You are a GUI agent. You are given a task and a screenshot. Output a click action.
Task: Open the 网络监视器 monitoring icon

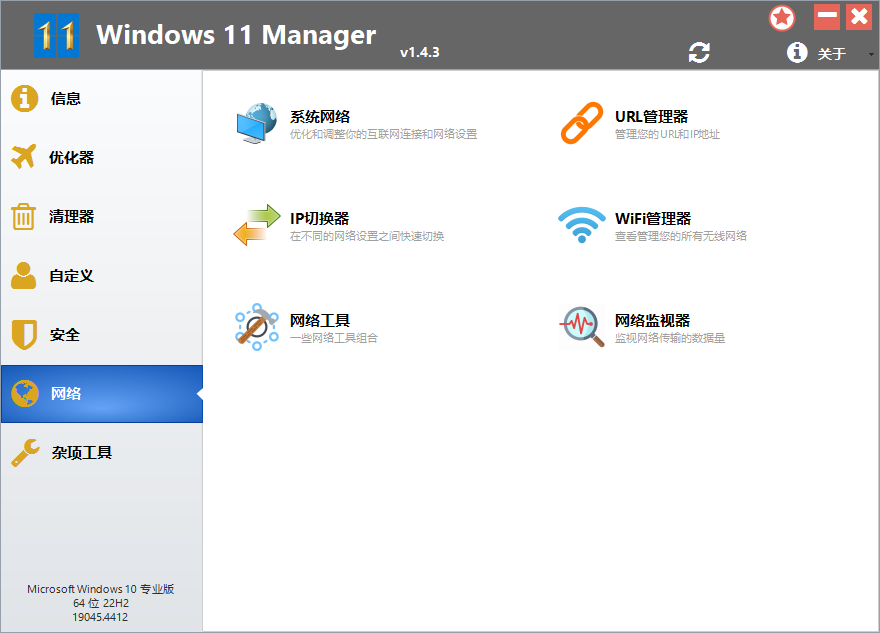(x=581, y=325)
